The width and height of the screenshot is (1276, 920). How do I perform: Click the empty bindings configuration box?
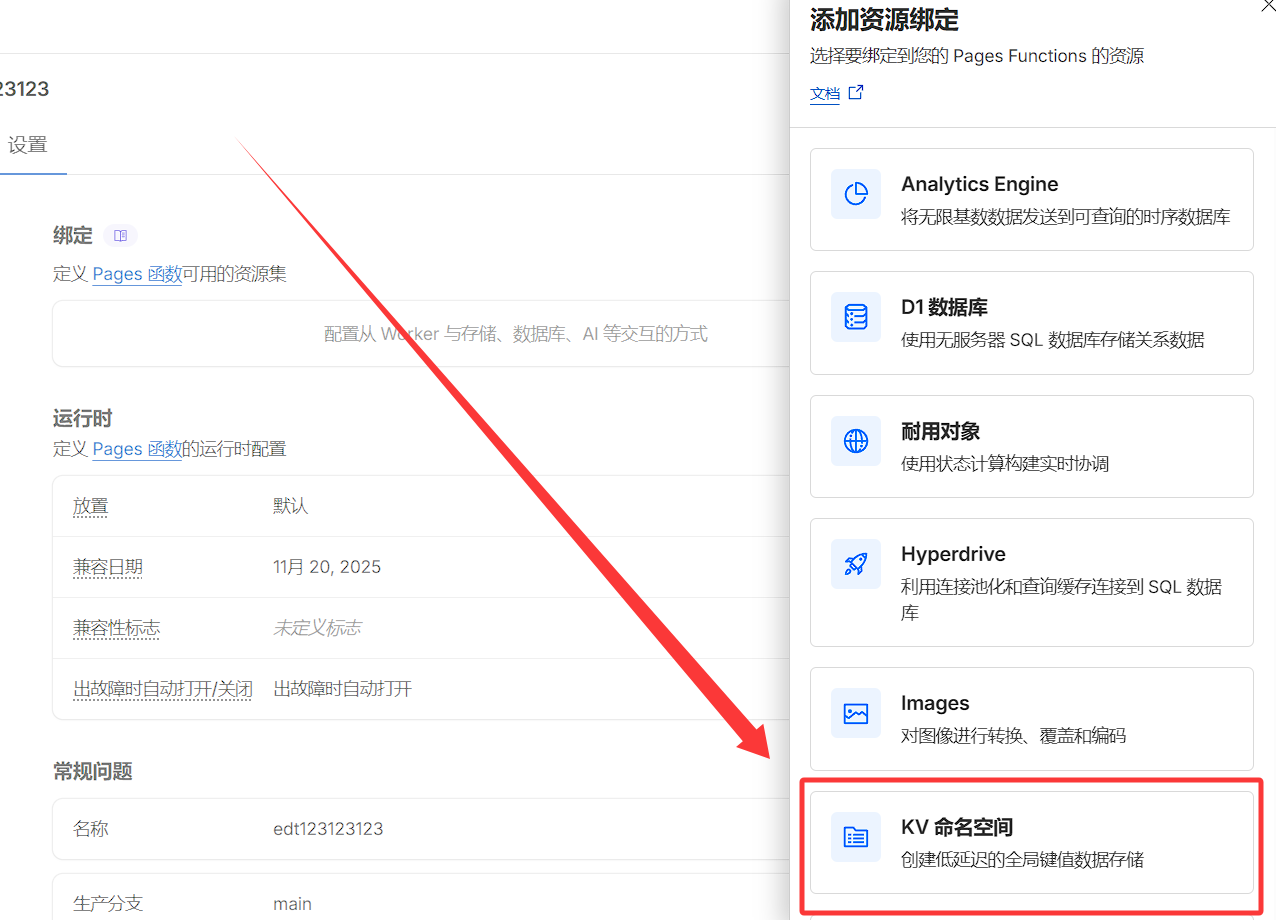(420, 334)
